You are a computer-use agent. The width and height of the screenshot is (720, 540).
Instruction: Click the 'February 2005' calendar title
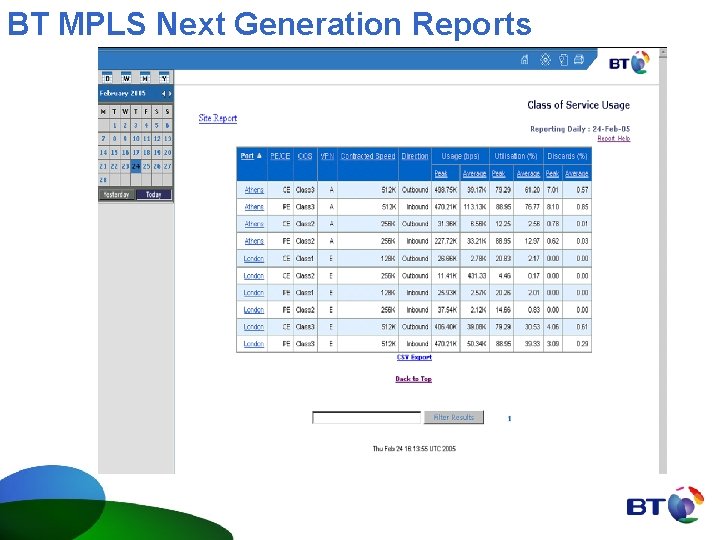(123, 93)
